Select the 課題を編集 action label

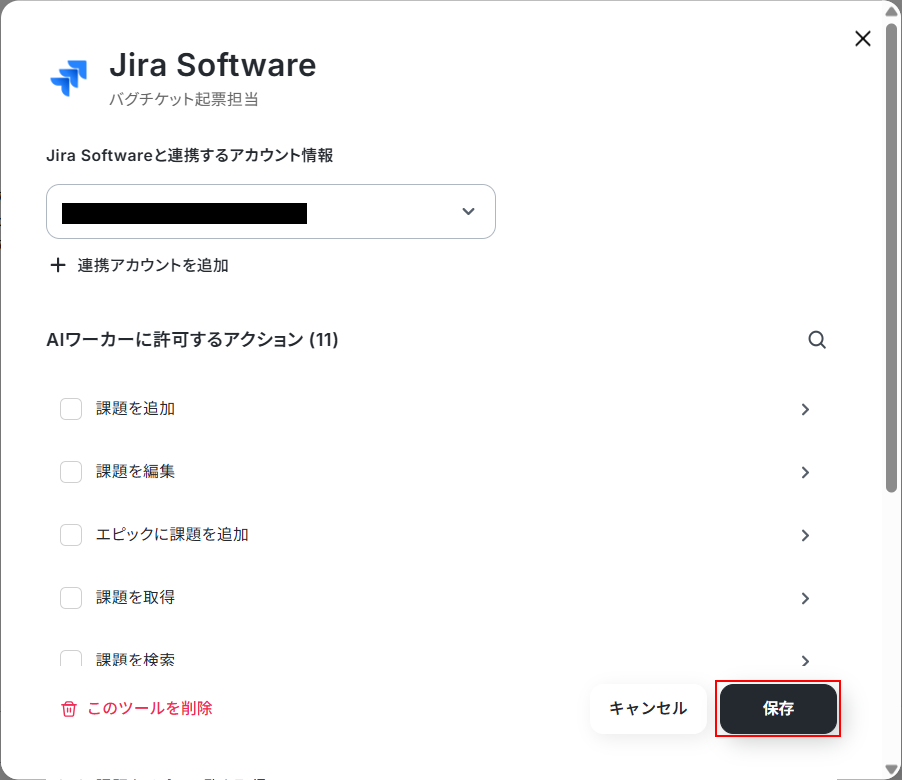(x=135, y=472)
